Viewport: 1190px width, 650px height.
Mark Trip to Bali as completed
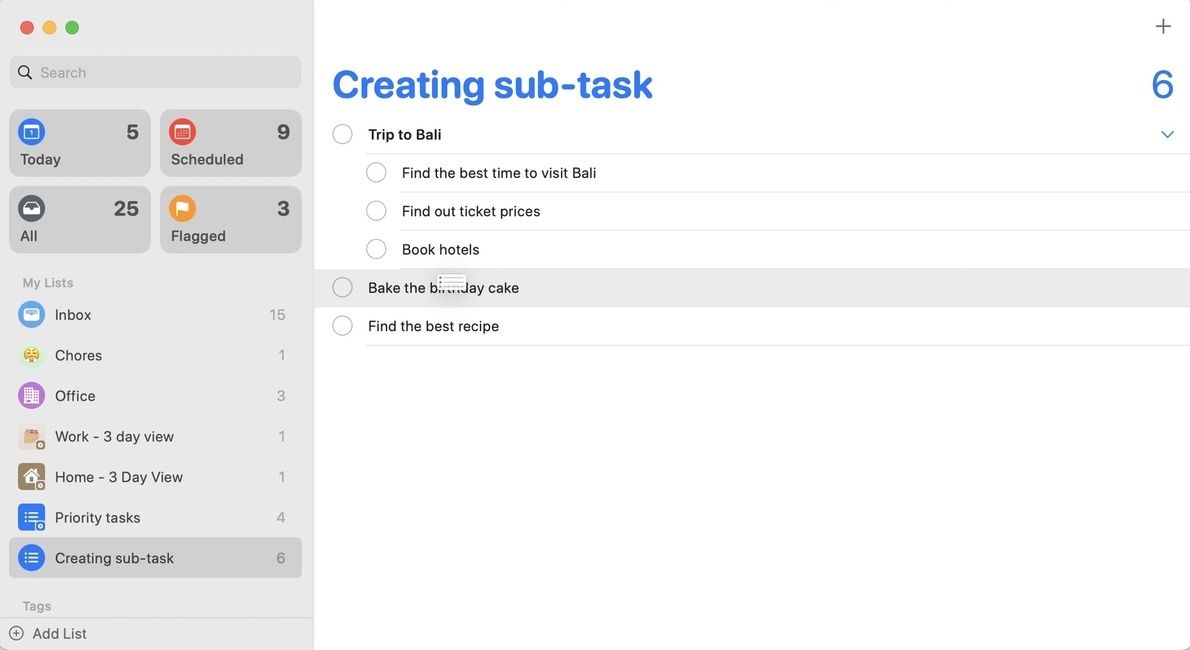(x=342, y=133)
